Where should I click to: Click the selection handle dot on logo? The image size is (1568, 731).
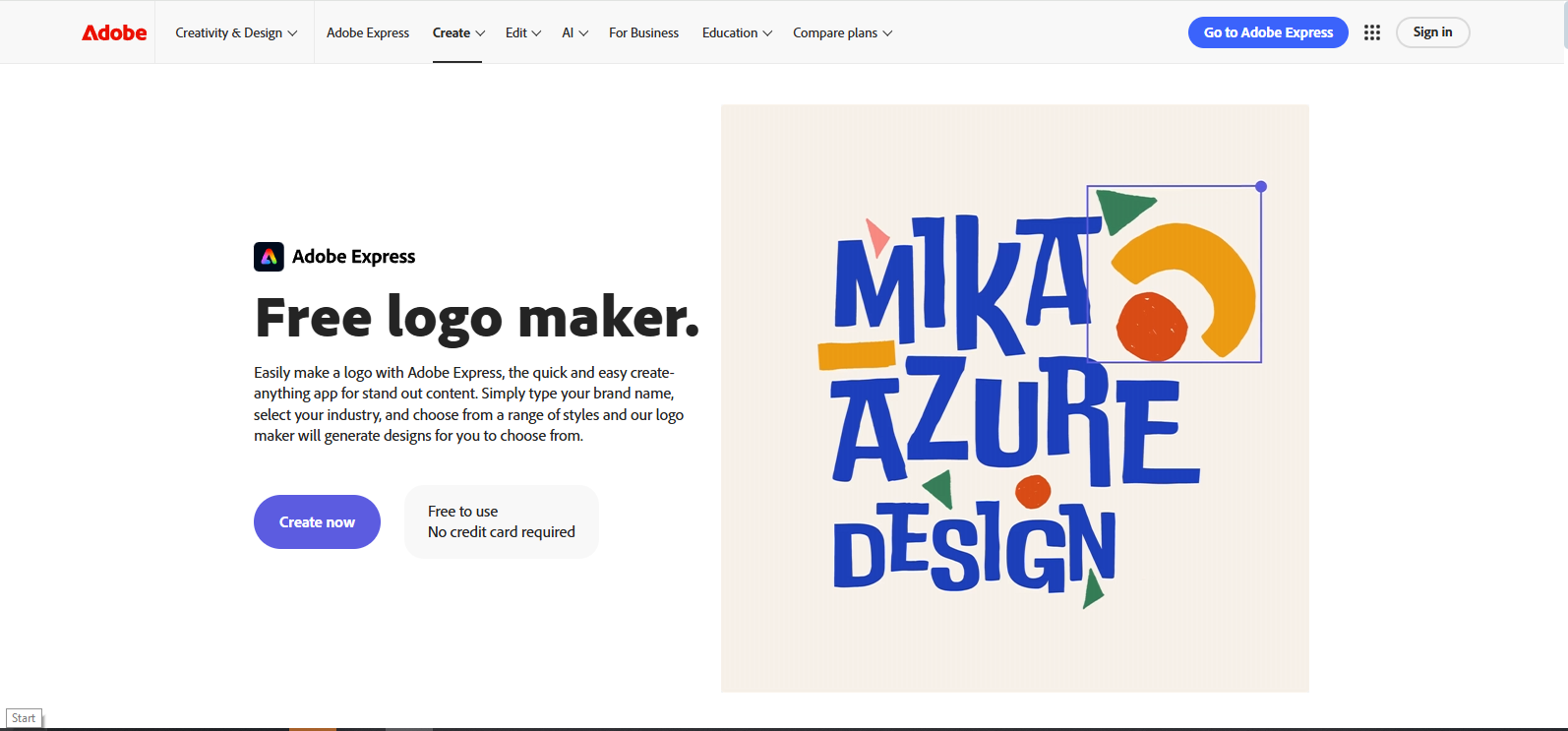(1261, 186)
